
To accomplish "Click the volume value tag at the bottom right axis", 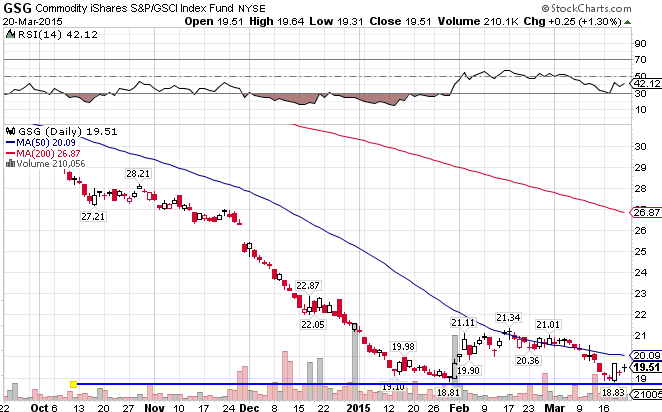I will (x=646, y=394).
